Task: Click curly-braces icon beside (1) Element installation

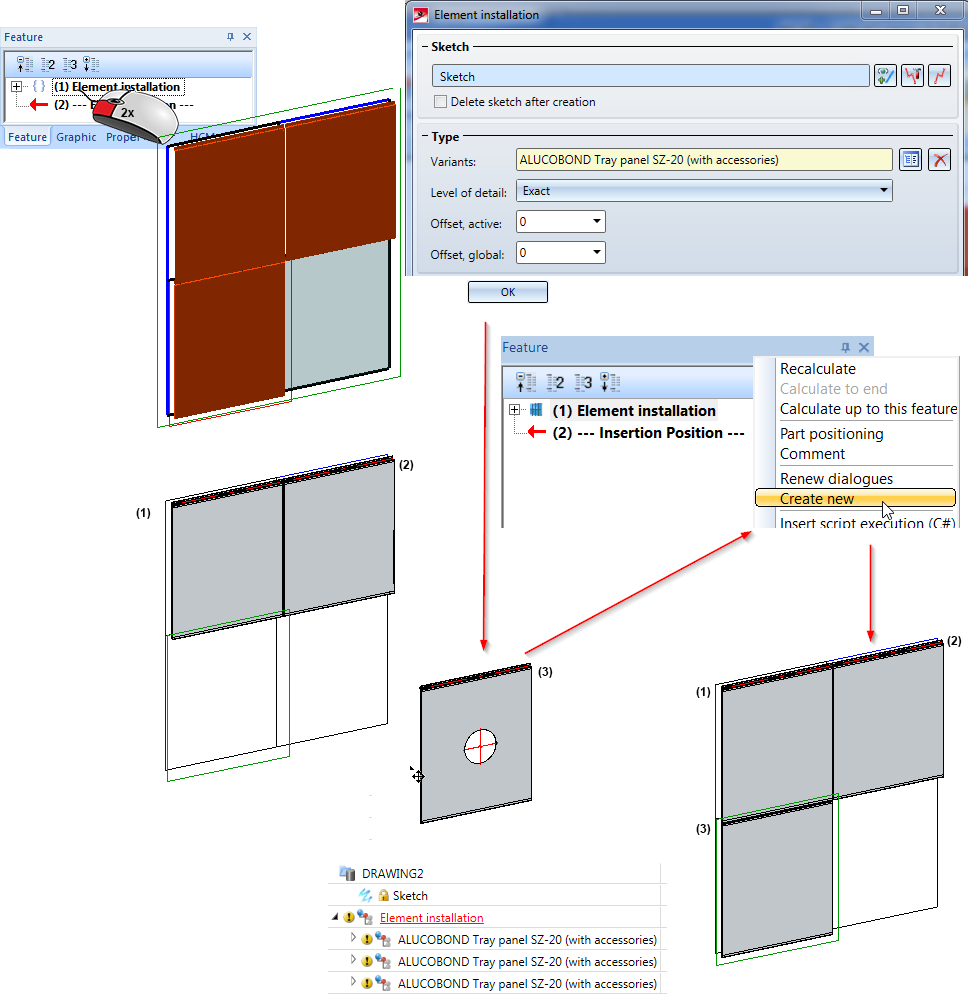Action: [x=39, y=86]
